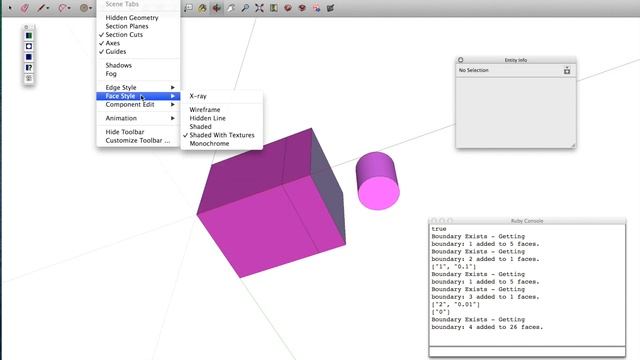This screenshot has height=360, width=640.
Task: Click the multicolored toolbar icon beside Share Model
Action: click(x=316, y=8)
